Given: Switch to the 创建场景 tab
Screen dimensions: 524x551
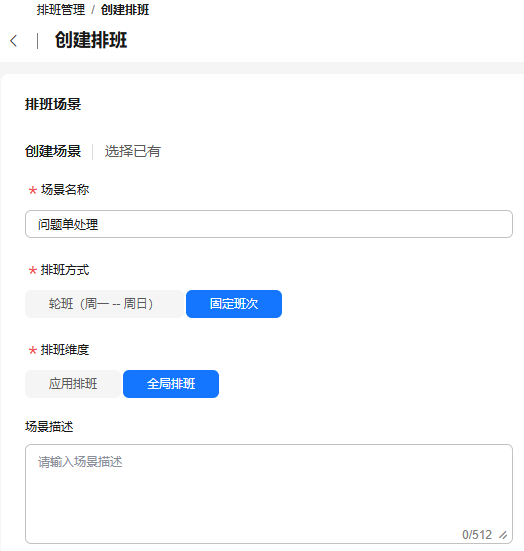Looking at the screenshot, I should (x=53, y=151).
